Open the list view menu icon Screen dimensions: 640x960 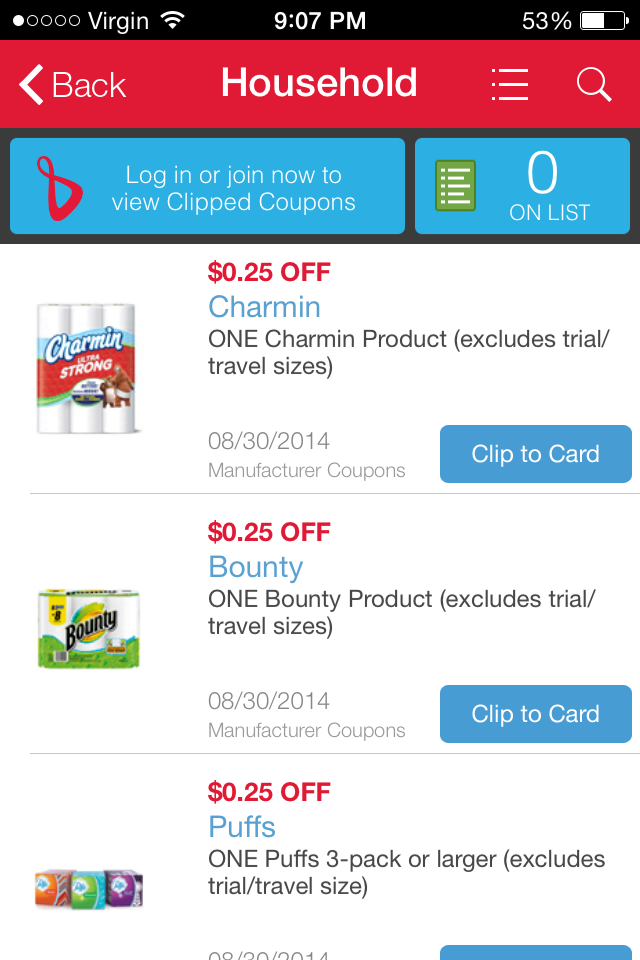510,85
